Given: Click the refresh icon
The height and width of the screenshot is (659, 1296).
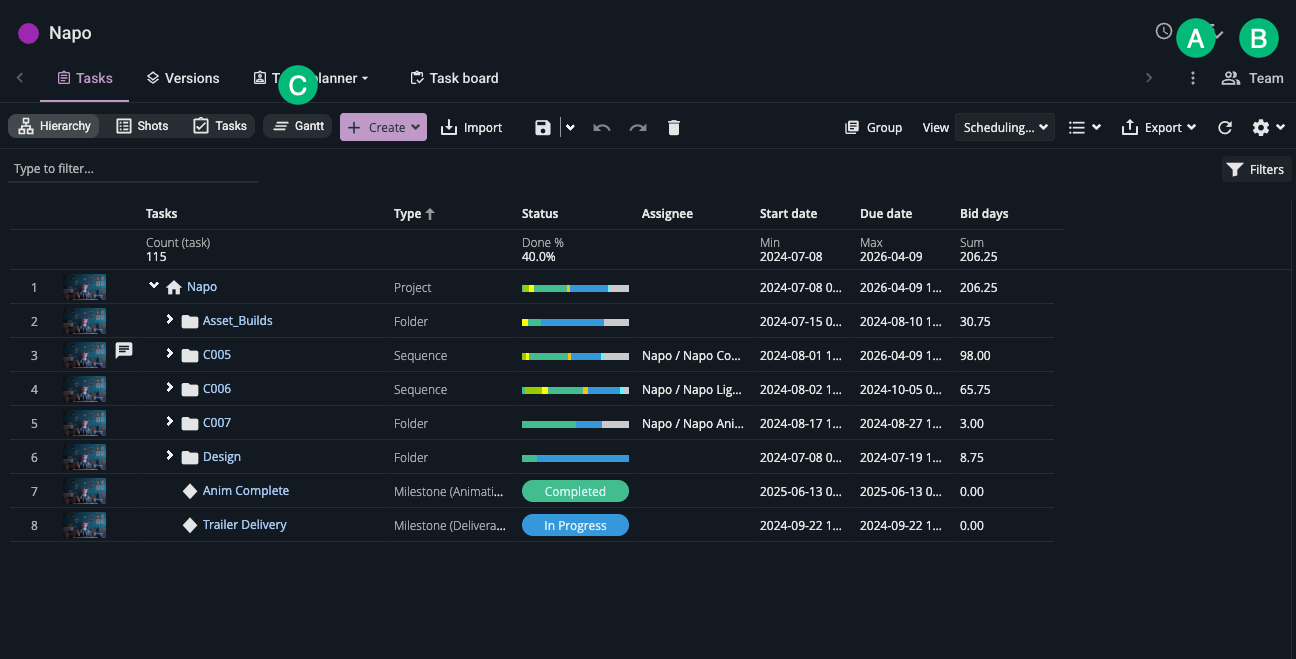Looking at the screenshot, I should [x=1224, y=127].
